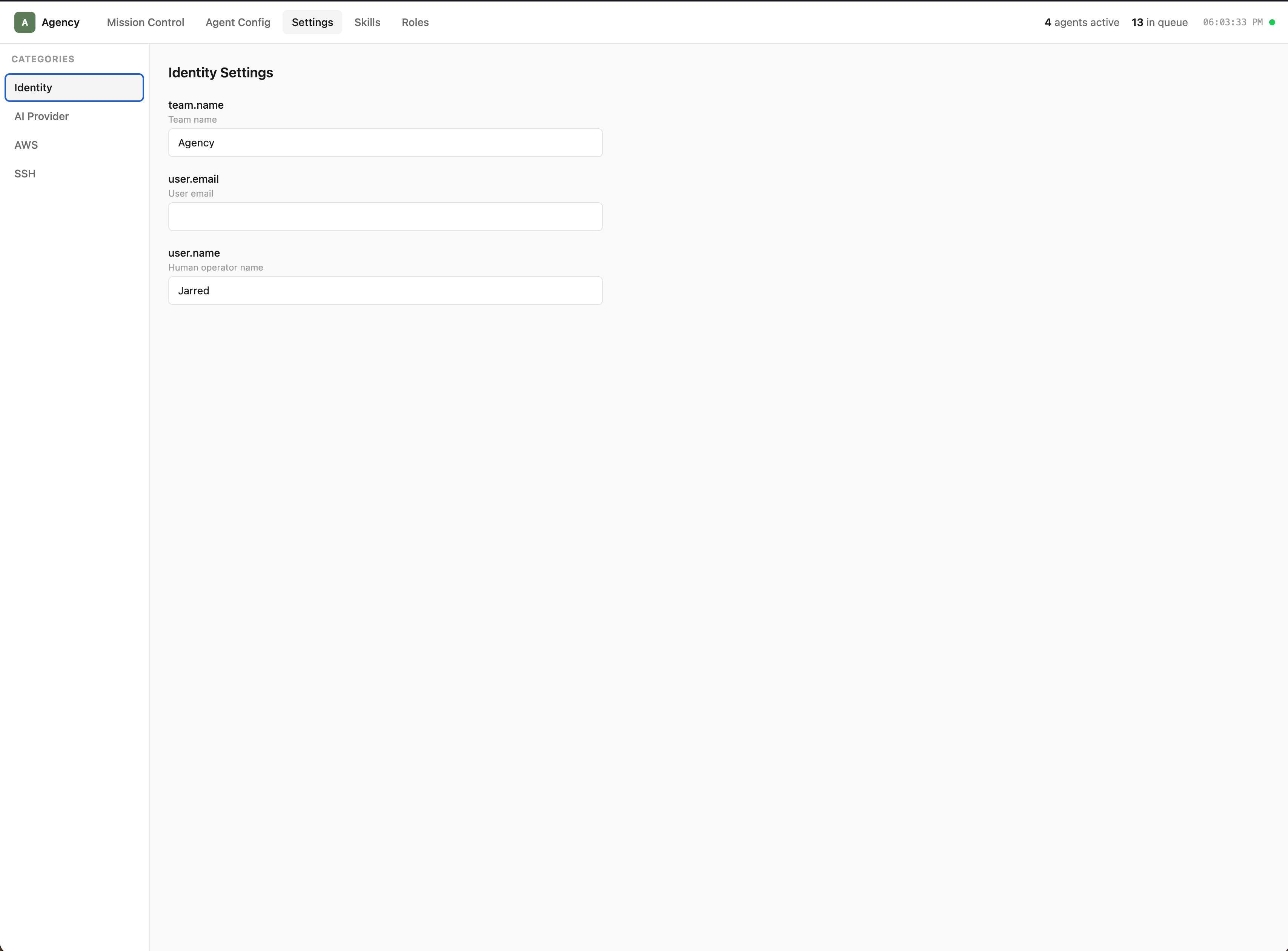Click the Agency brand name text

(60, 22)
